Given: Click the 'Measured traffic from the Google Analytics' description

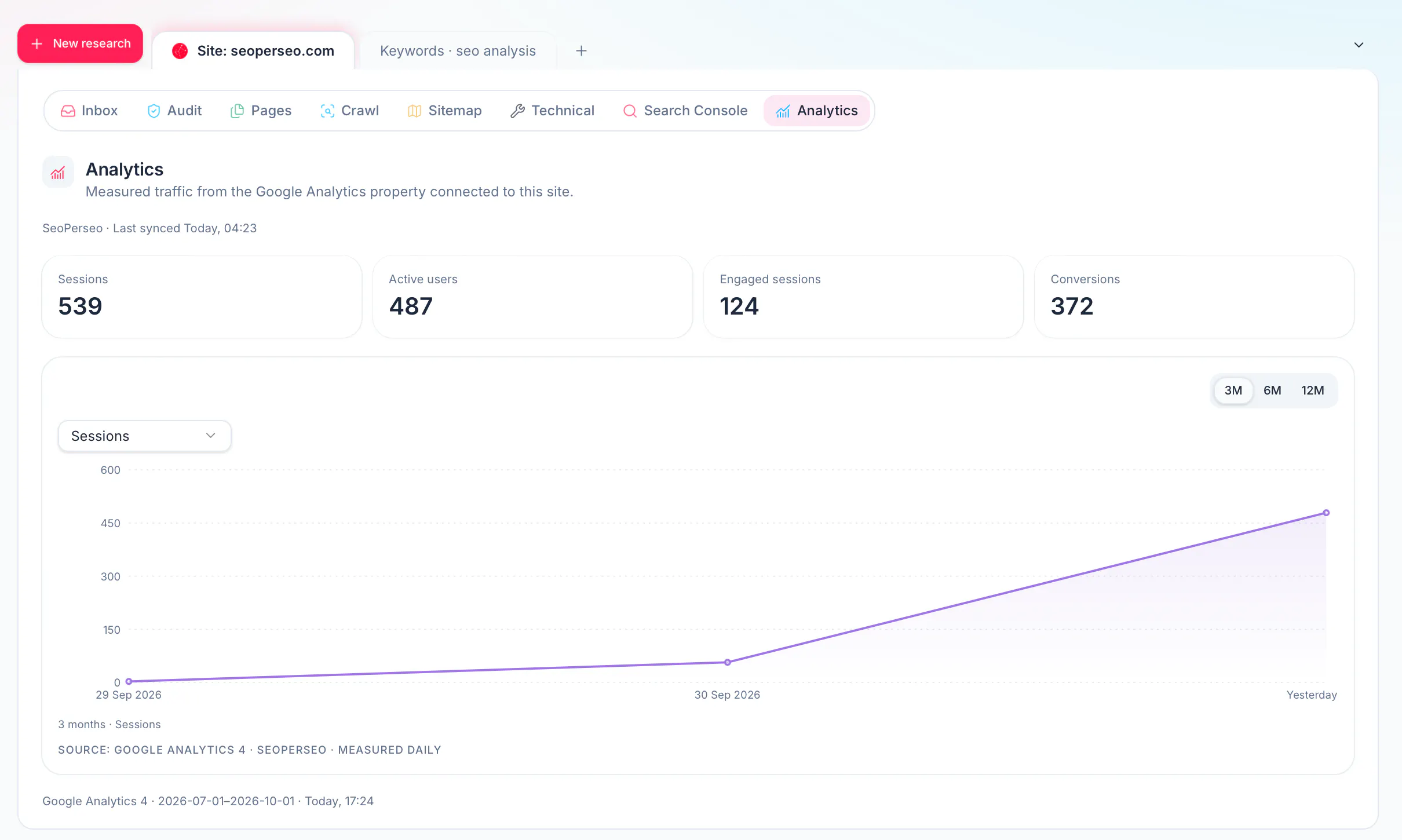Looking at the screenshot, I should (330, 192).
